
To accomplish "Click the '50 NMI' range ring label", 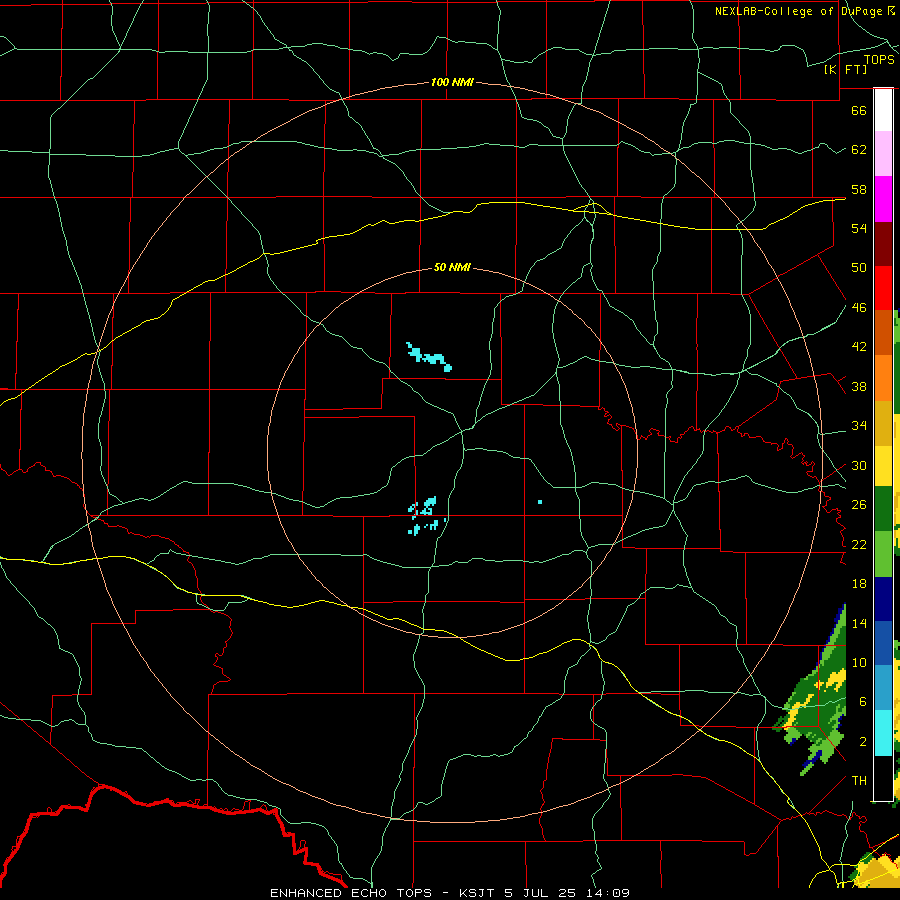I will click(452, 267).
